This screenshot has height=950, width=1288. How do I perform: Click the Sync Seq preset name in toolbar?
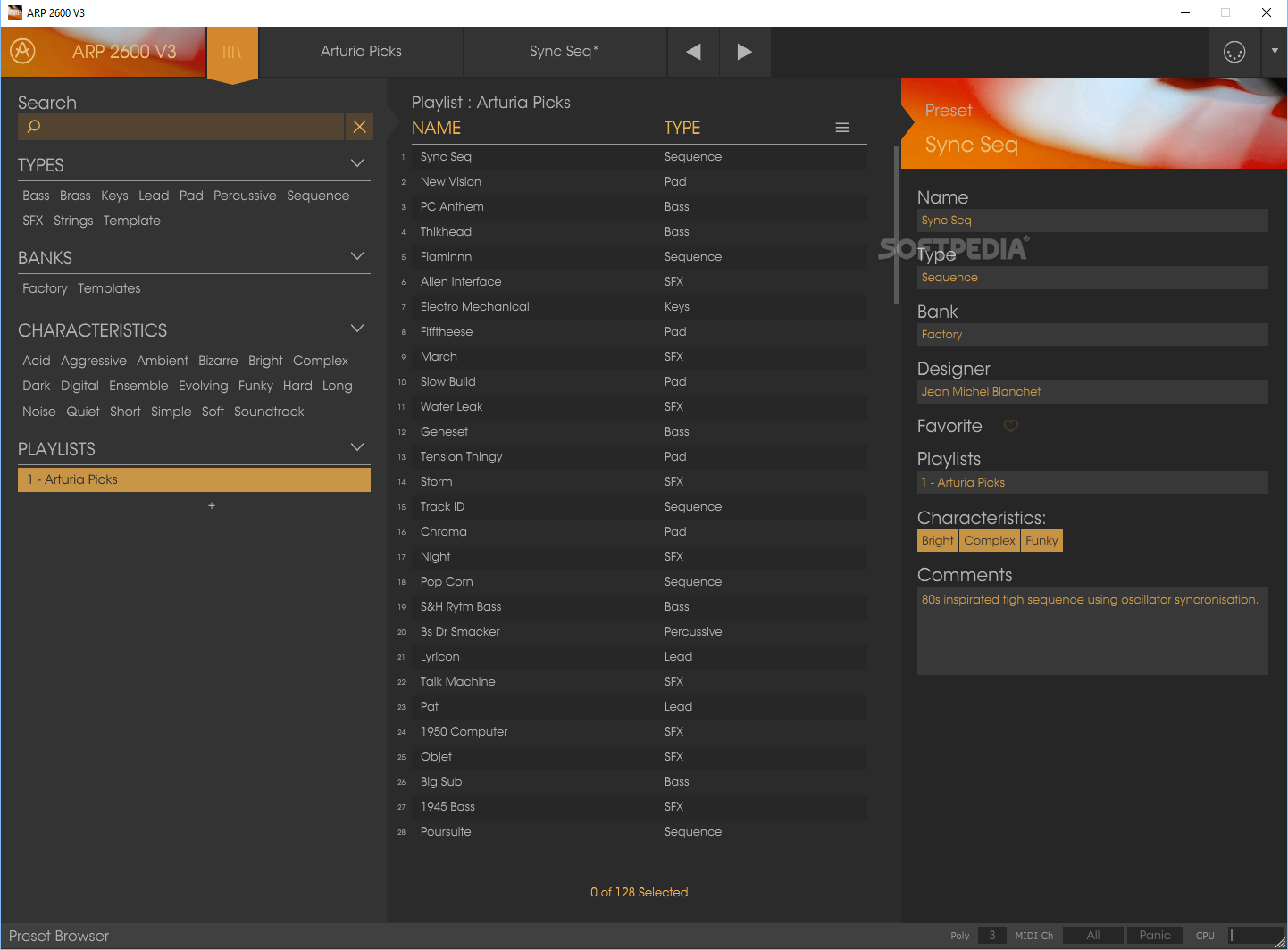tap(564, 52)
